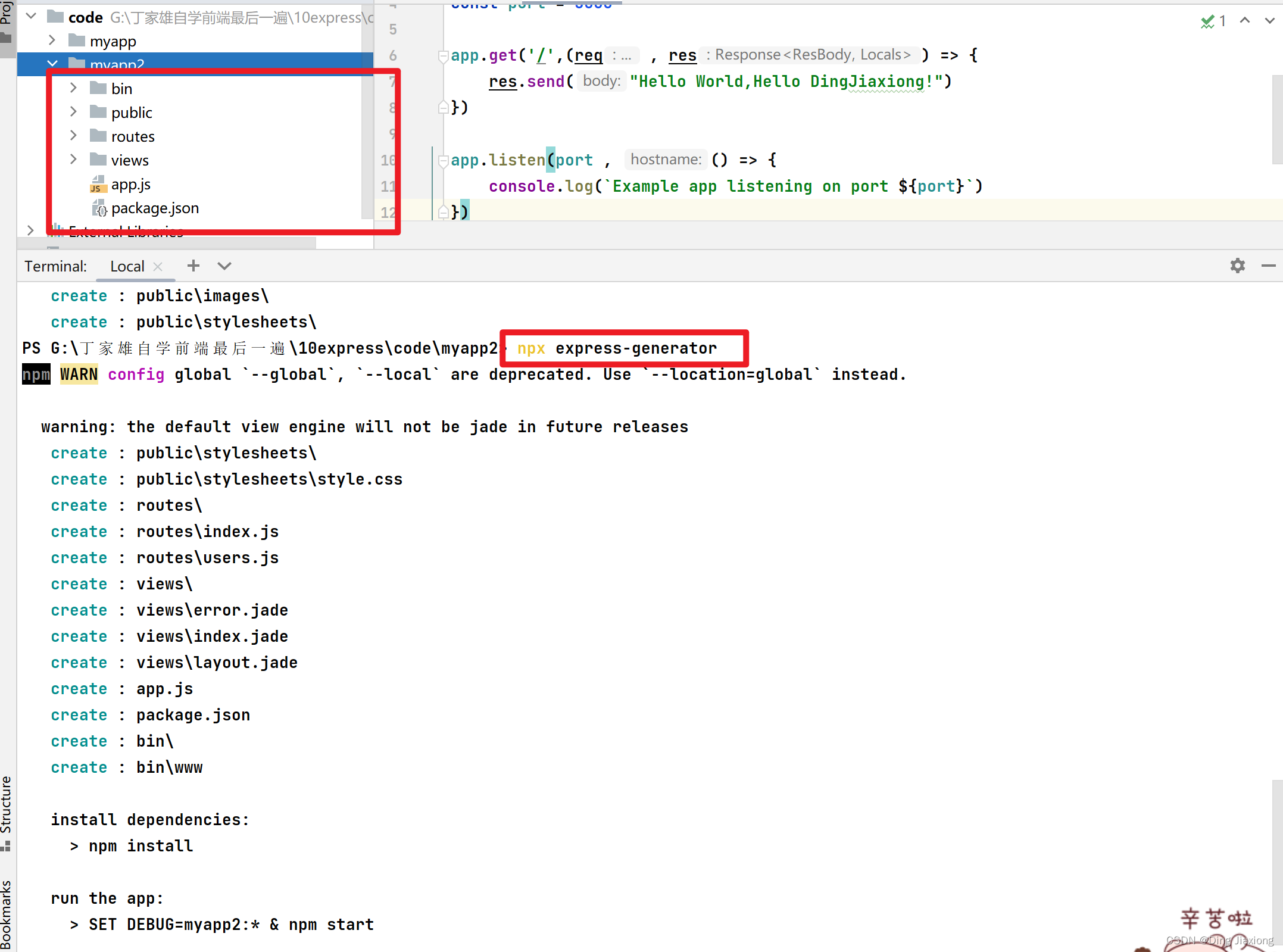Click the split terminal icon
The width and height of the screenshot is (1283, 952).
click(x=224, y=267)
